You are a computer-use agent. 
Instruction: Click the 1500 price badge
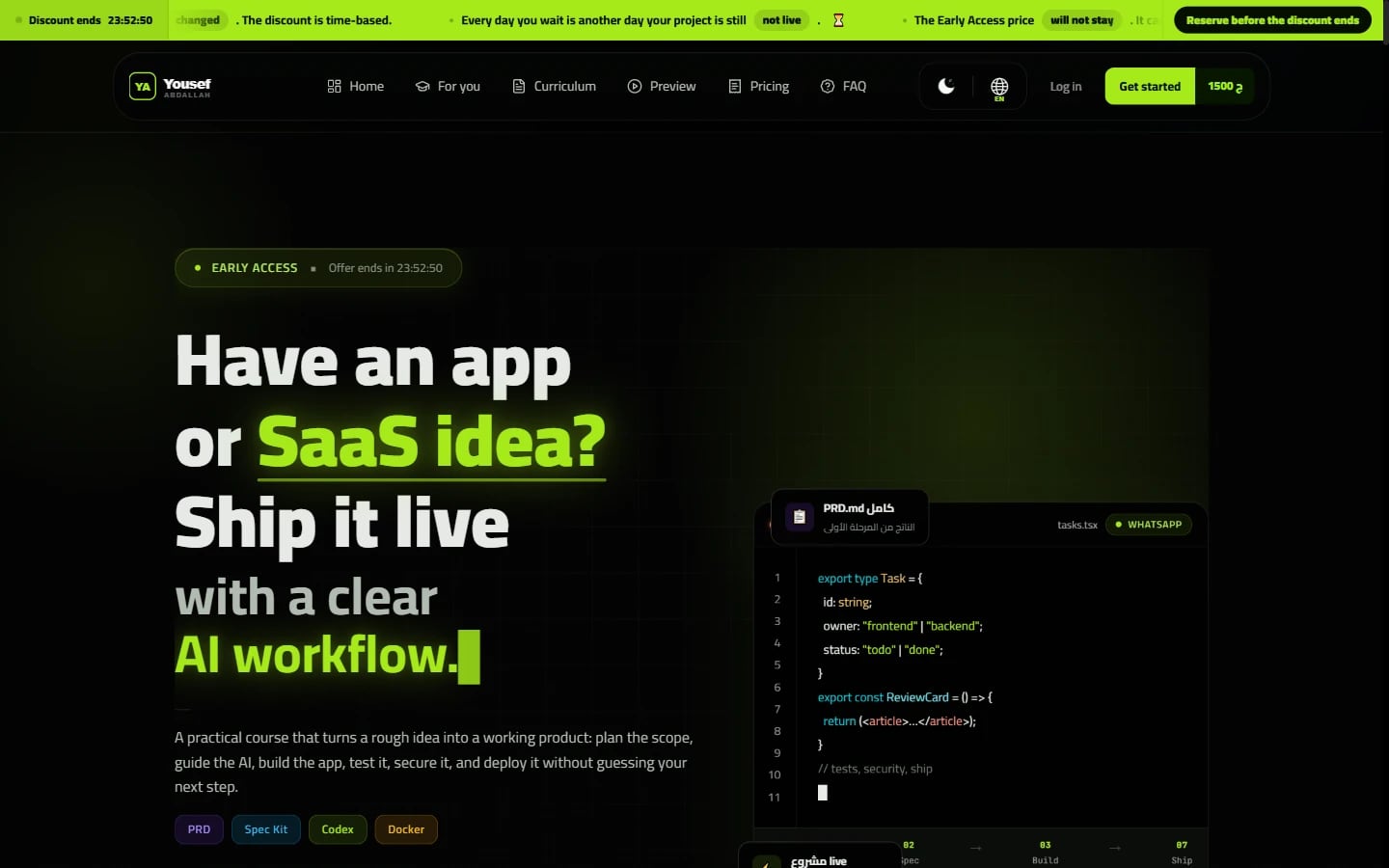tap(1225, 86)
